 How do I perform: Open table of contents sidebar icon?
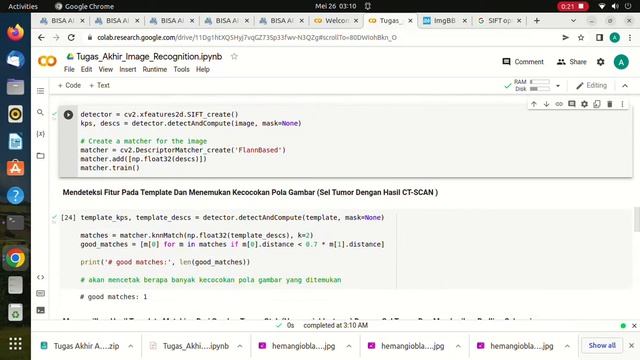coord(40,91)
